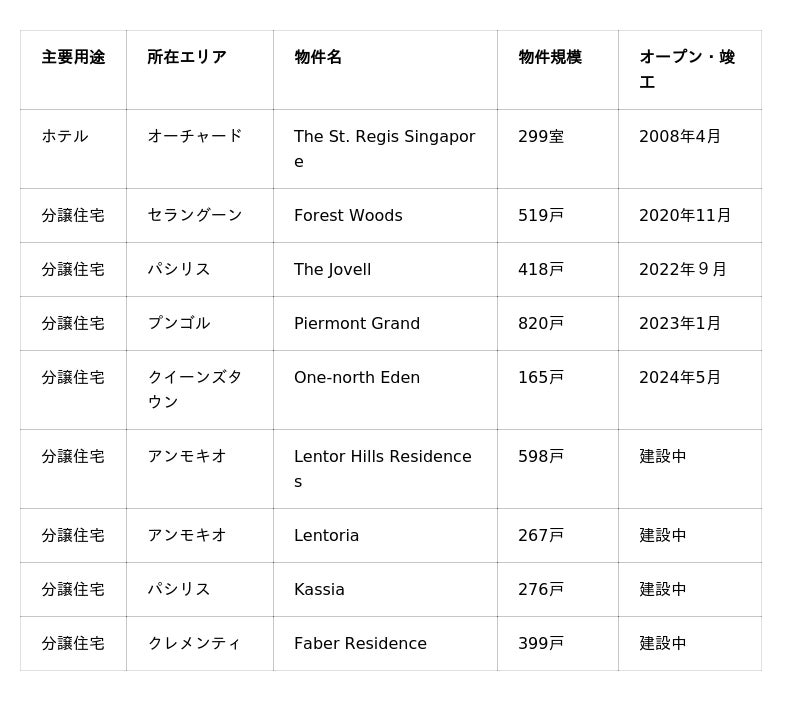Click The Jovell property name
Viewport: 800px width, 701px height.
point(332,270)
